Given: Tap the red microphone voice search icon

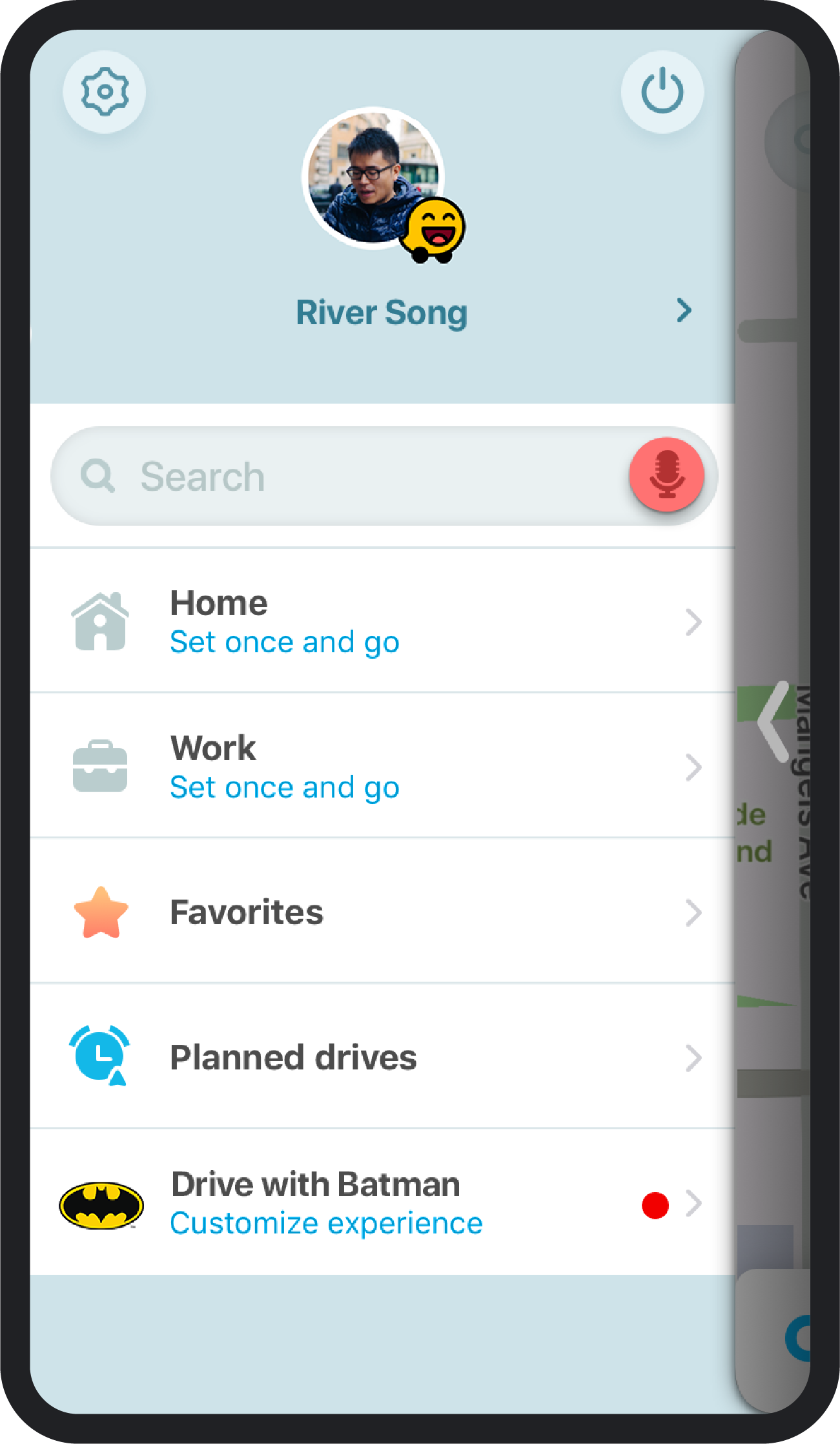Looking at the screenshot, I should (x=666, y=475).
